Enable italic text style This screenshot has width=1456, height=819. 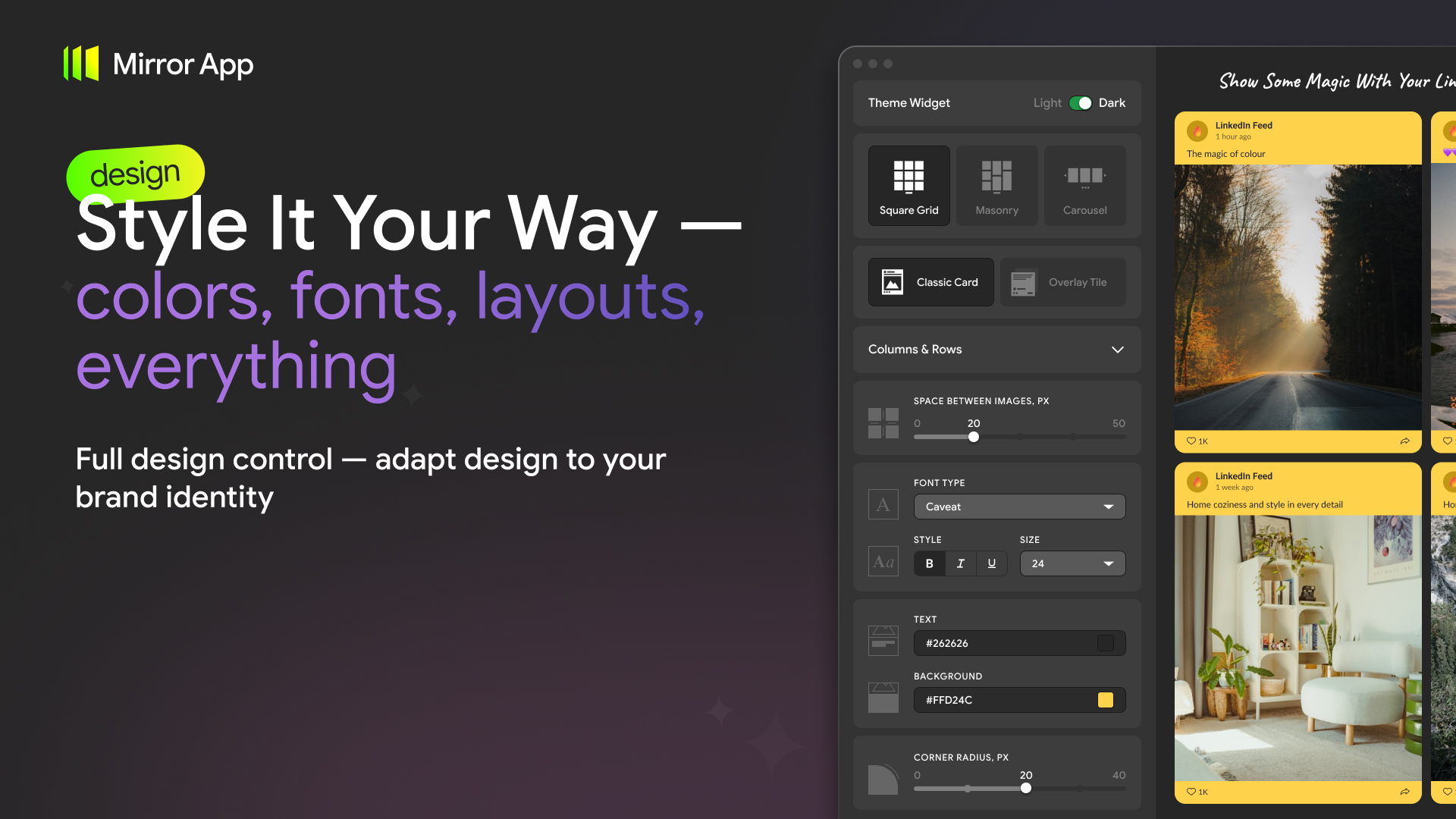(960, 563)
